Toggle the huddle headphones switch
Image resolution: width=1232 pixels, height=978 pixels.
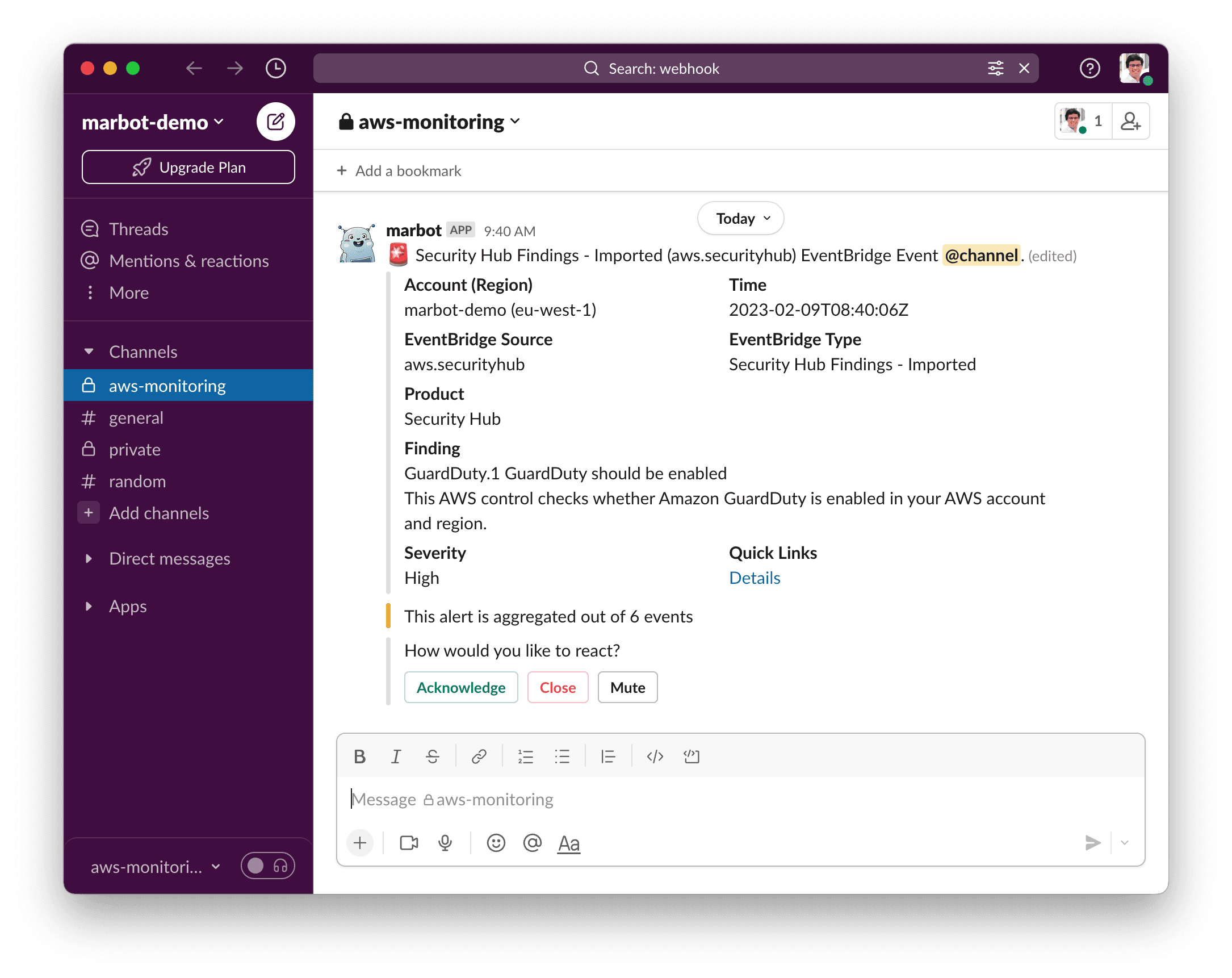coord(267,866)
